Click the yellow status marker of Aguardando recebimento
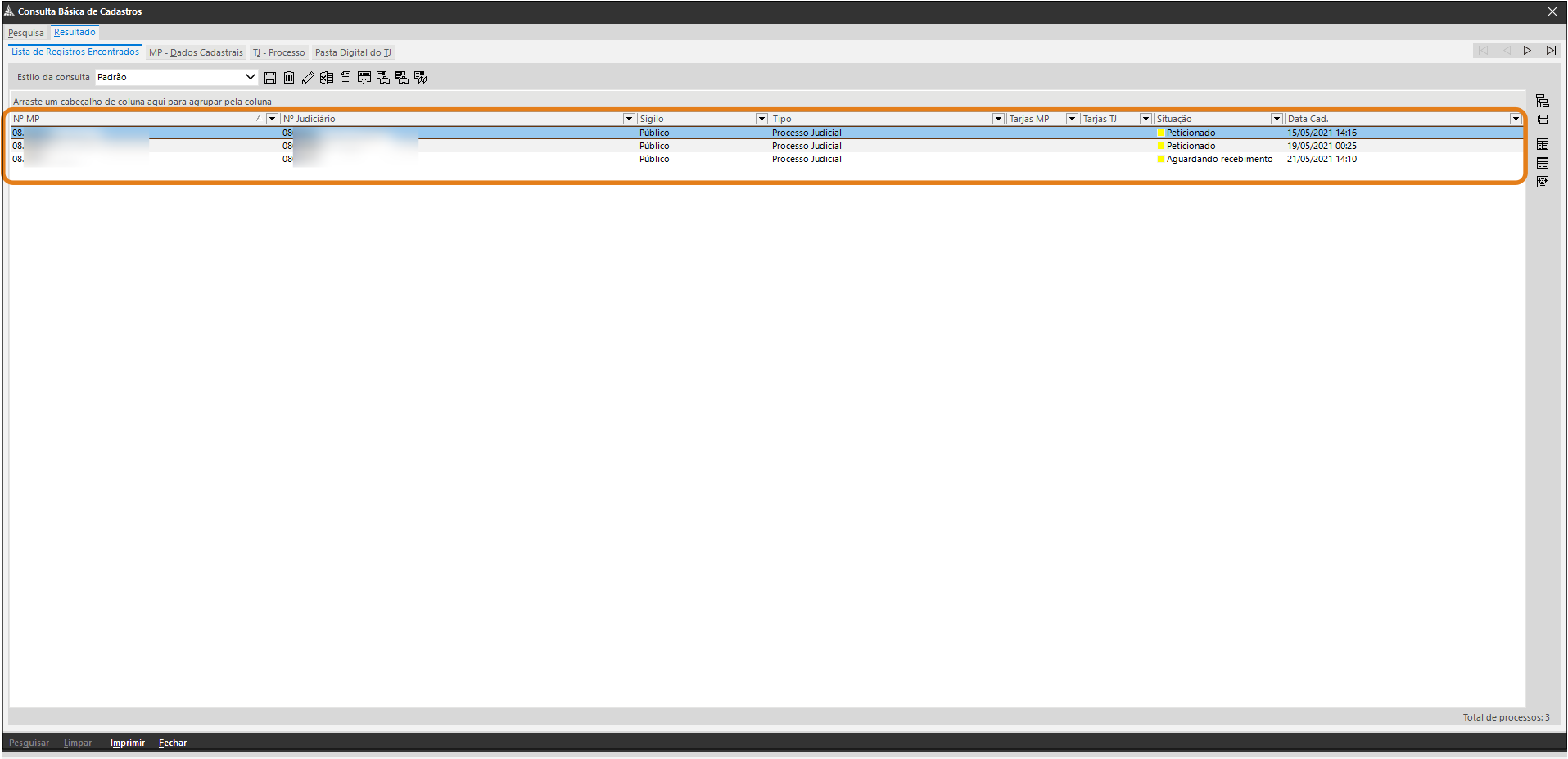Viewport: 1568px width, 759px height. click(x=1160, y=159)
